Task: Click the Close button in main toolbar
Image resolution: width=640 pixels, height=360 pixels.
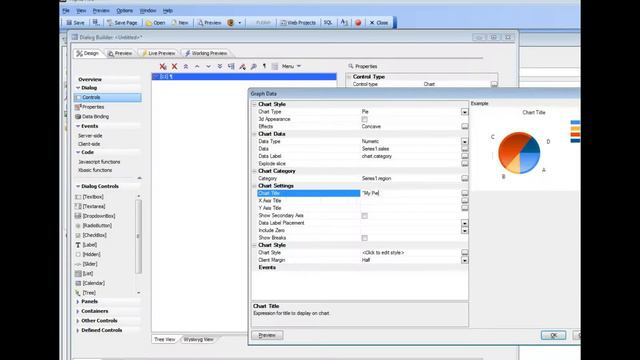Action: 379,23
